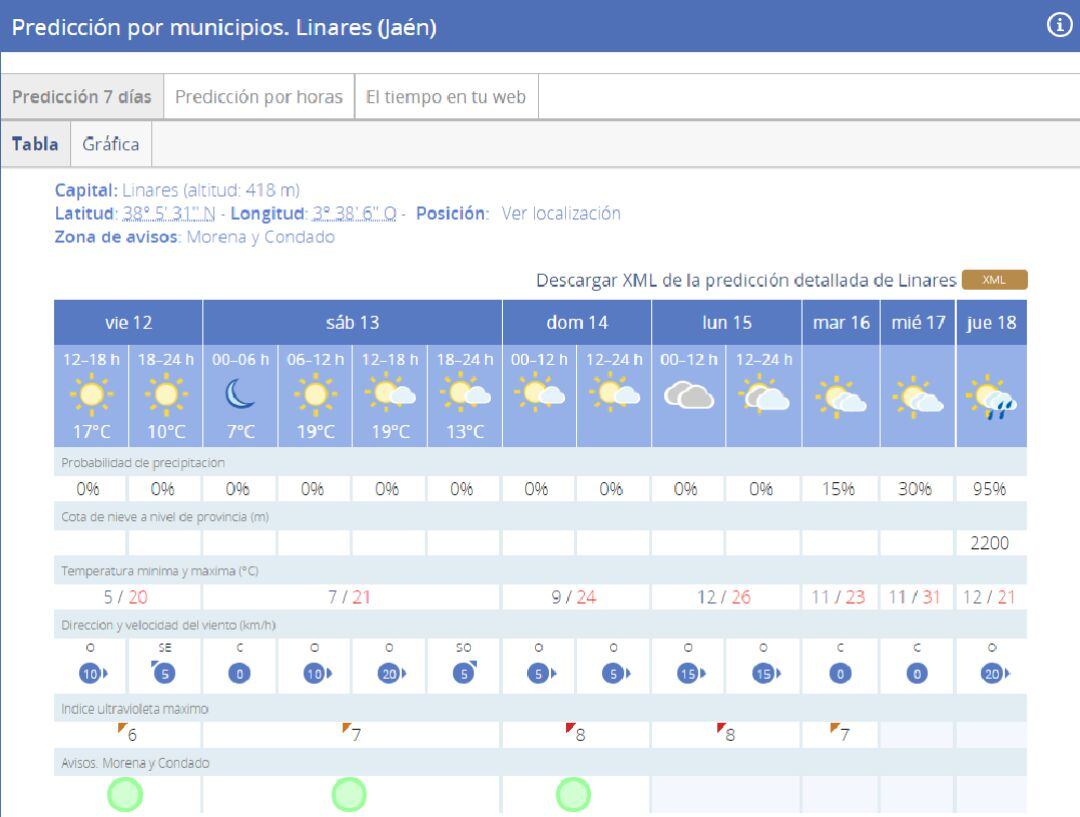This screenshot has width=1080, height=817.
Task: Select the Gráfica view tab
Action: click(110, 144)
